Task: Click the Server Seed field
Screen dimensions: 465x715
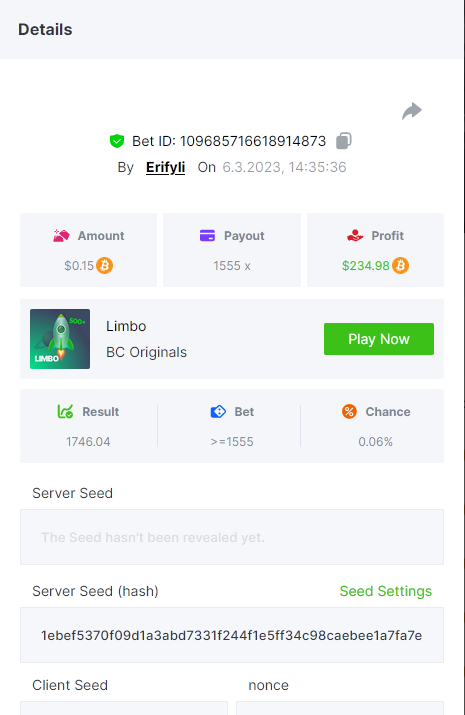Action: 232,537
